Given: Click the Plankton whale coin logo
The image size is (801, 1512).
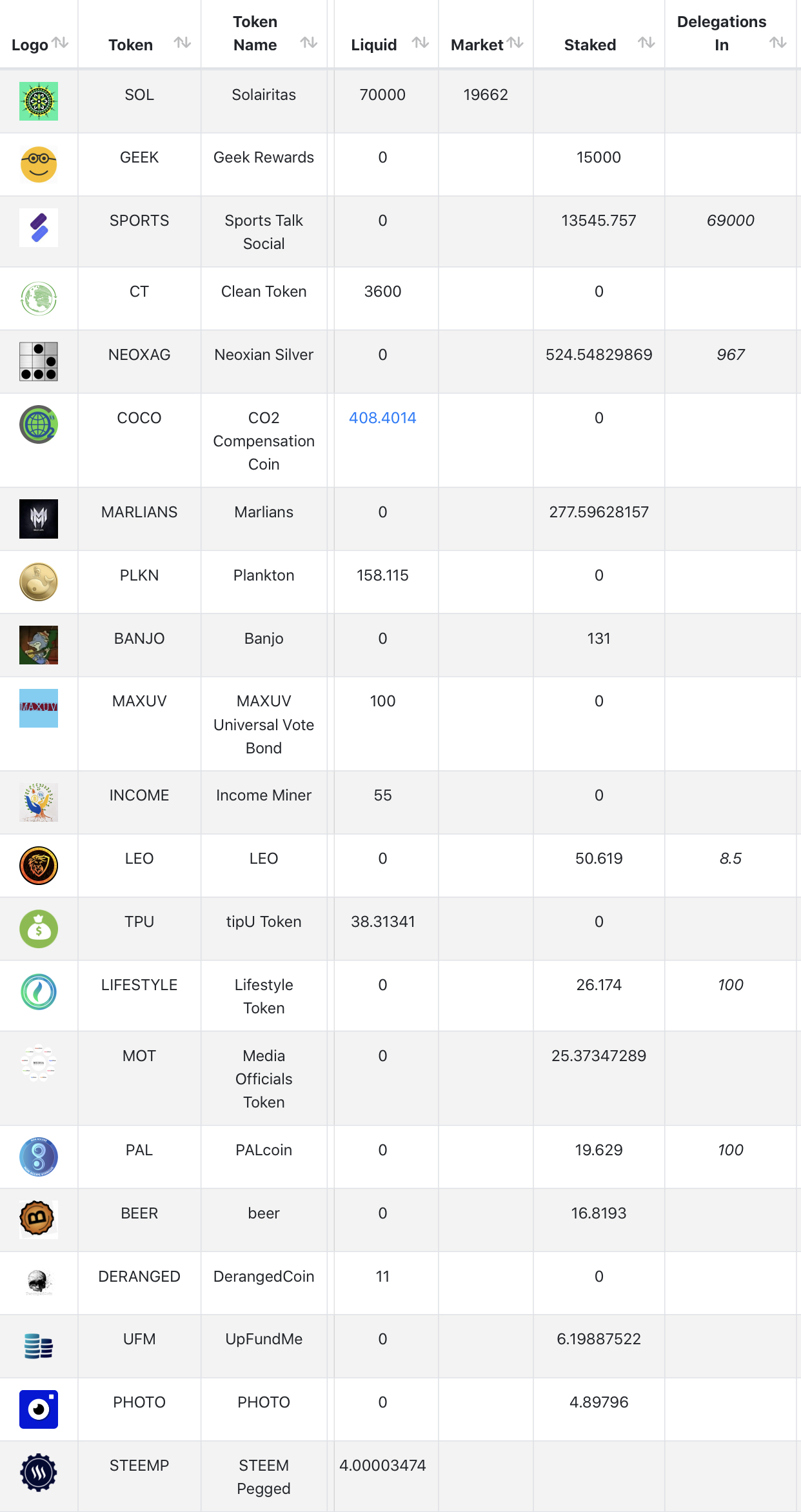Looking at the screenshot, I should point(39,582).
